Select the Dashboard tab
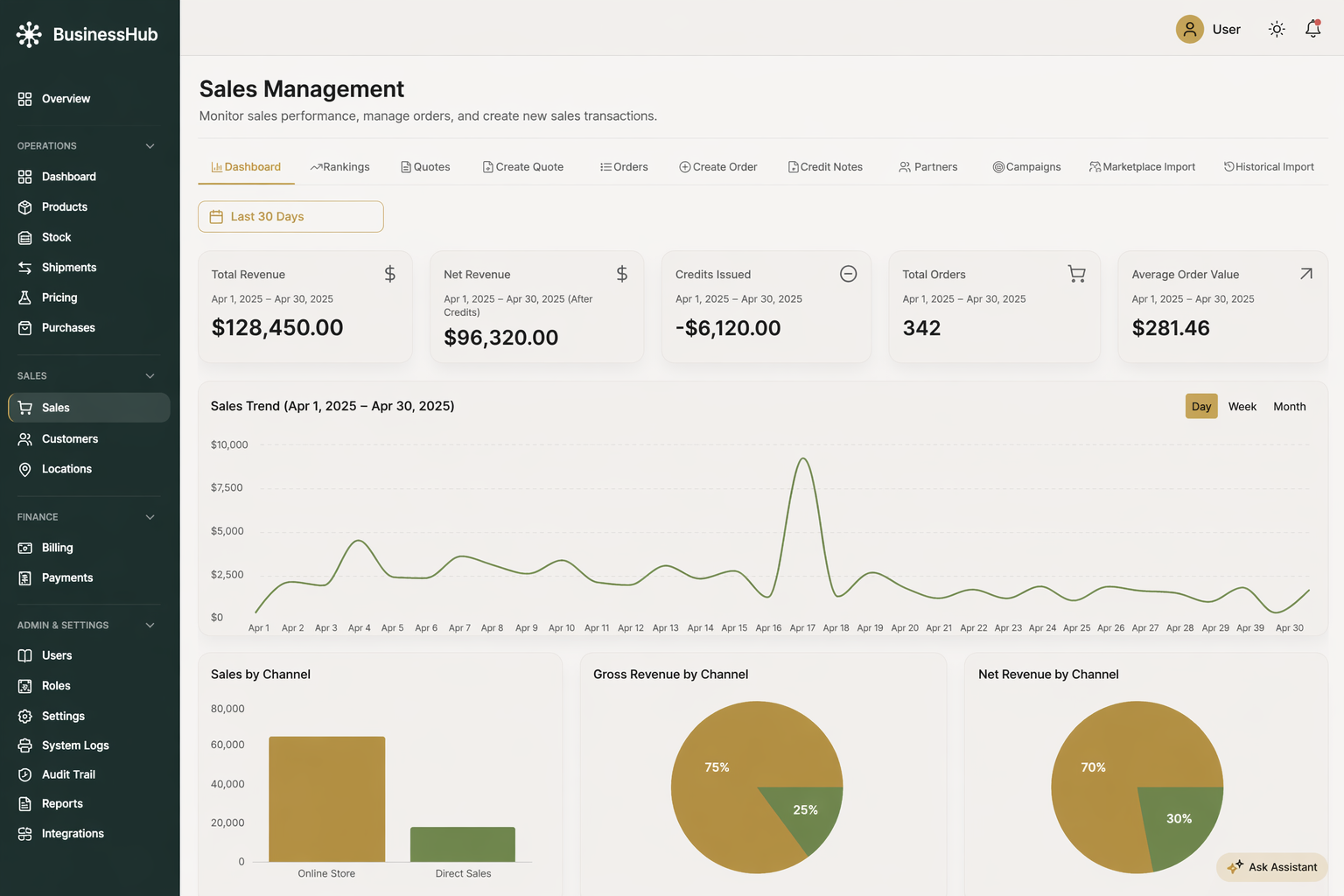This screenshot has height=896, width=1344. click(246, 167)
